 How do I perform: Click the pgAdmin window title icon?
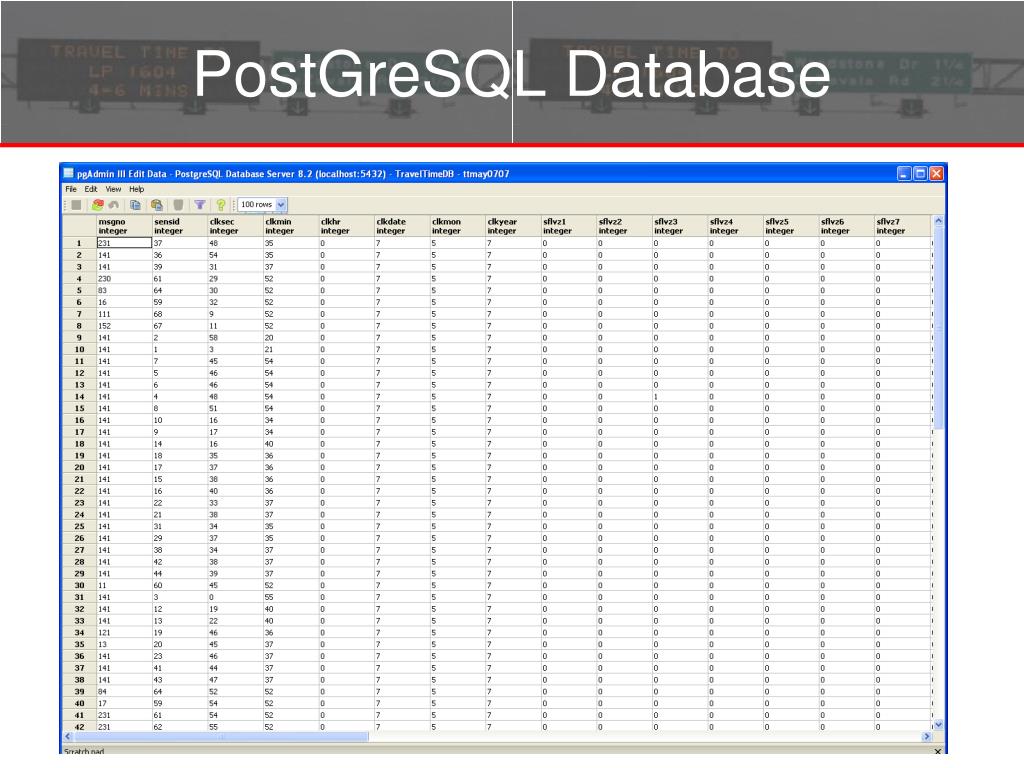point(69,173)
